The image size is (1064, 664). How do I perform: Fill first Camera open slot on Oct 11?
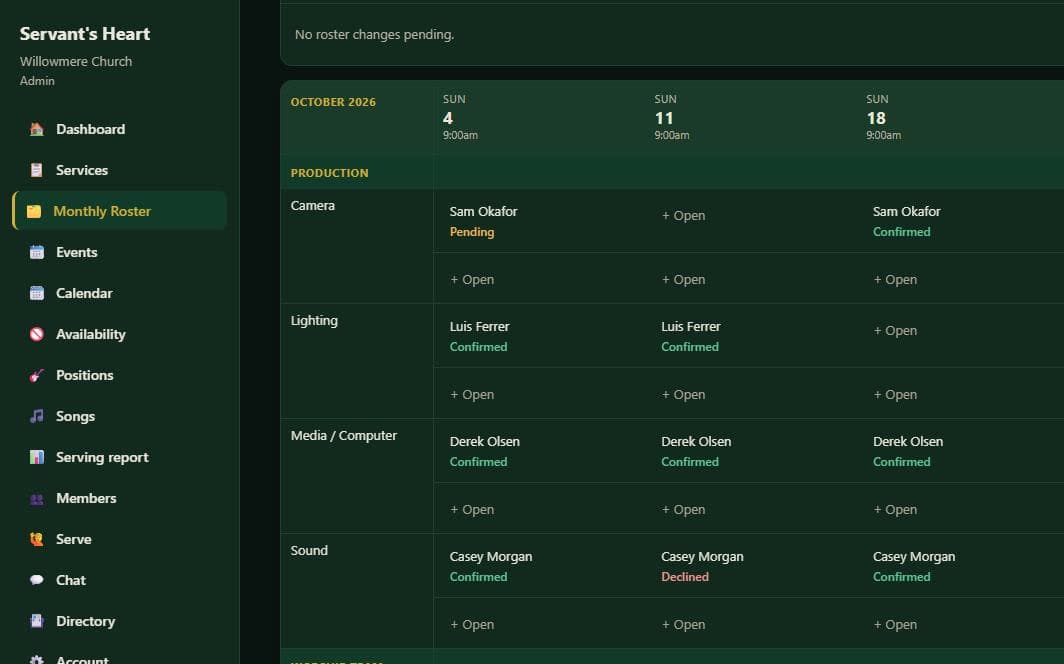coord(683,216)
